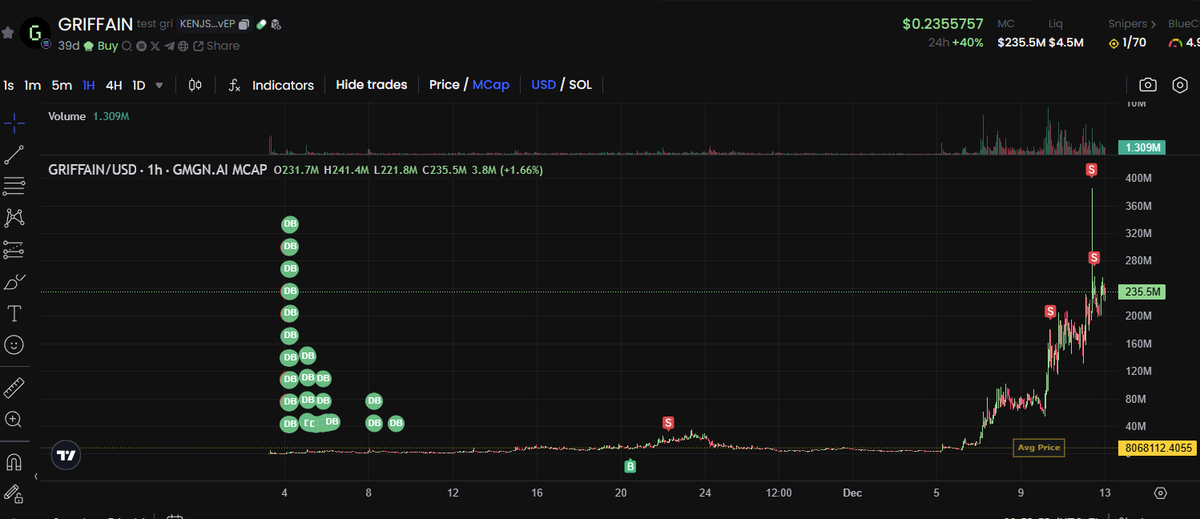
Task: Open the more timeframes dropdown arrow
Action: (161, 85)
